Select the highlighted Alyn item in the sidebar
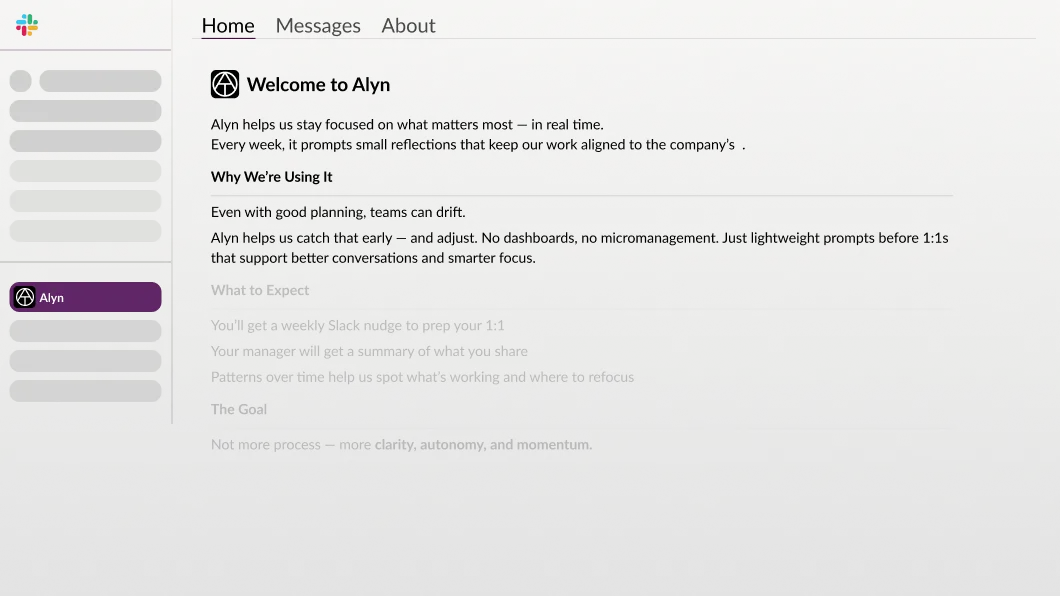This screenshot has height=596, width=1060. pos(85,297)
